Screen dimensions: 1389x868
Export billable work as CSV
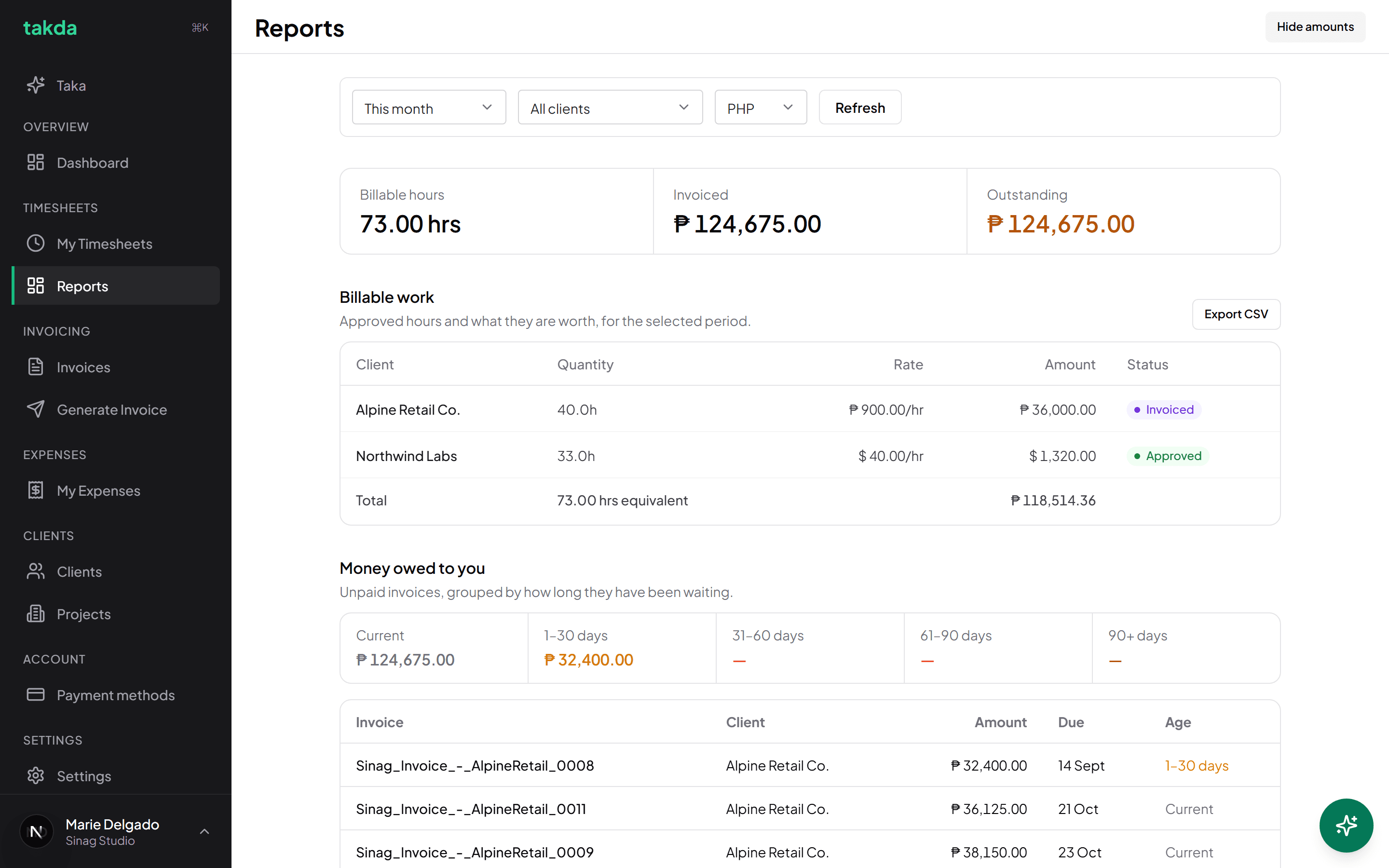1236,314
